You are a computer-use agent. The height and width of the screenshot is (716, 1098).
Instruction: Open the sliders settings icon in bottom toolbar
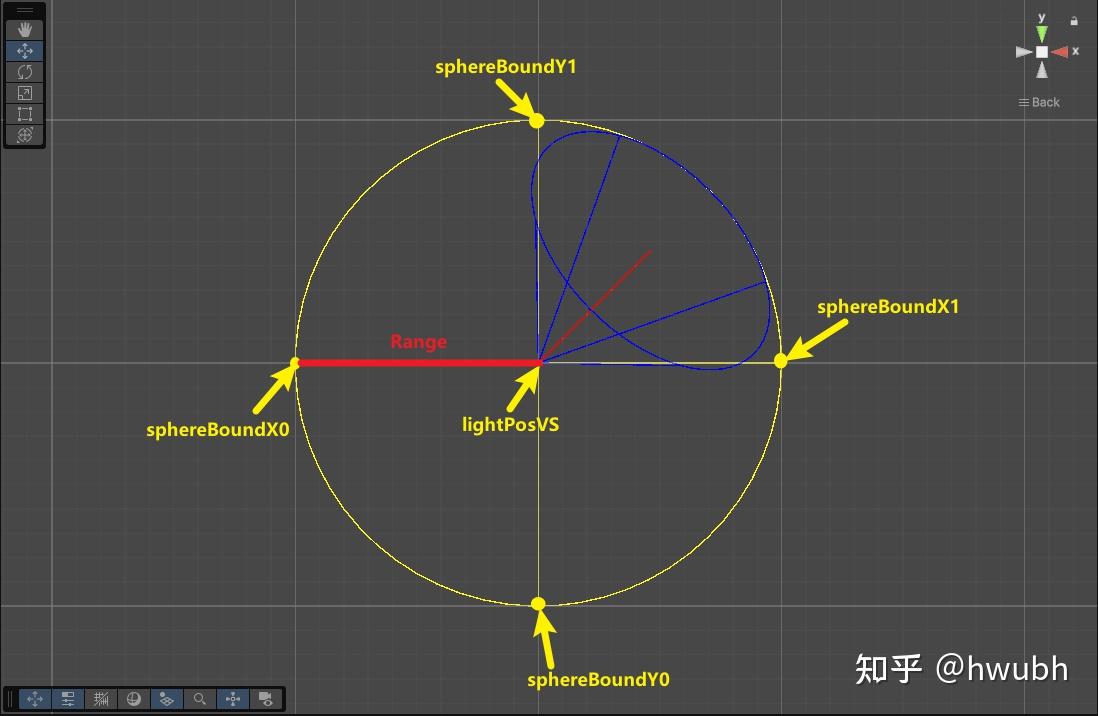click(68, 698)
